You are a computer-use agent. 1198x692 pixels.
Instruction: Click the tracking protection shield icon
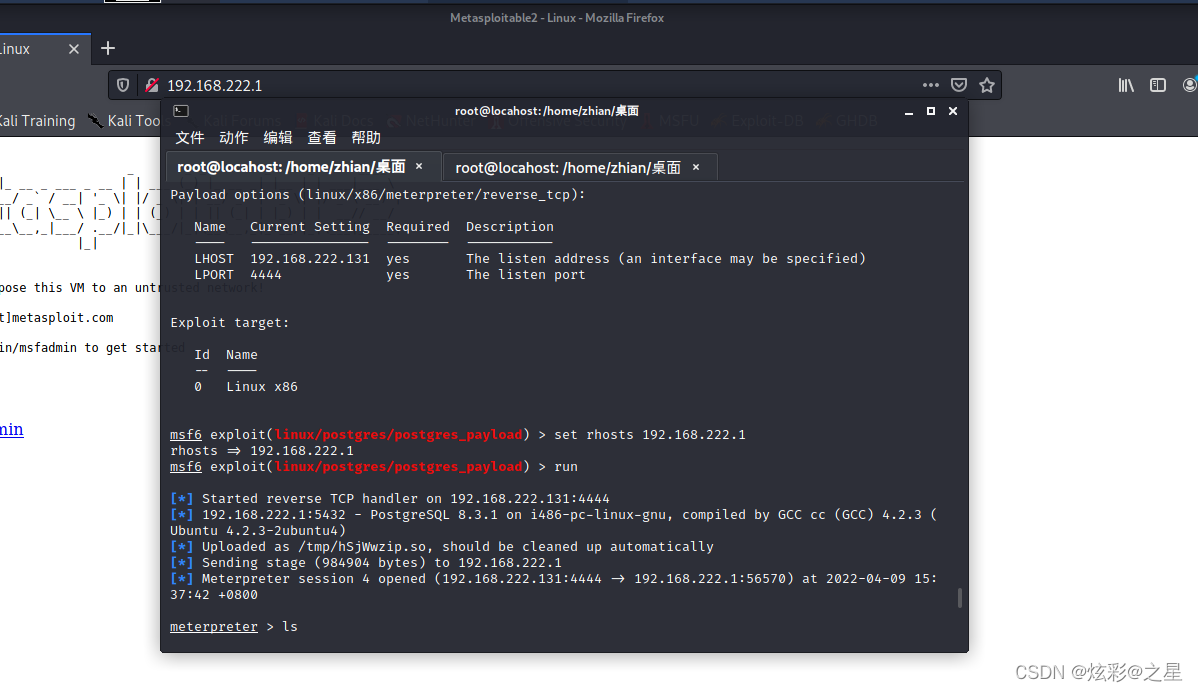coord(123,86)
